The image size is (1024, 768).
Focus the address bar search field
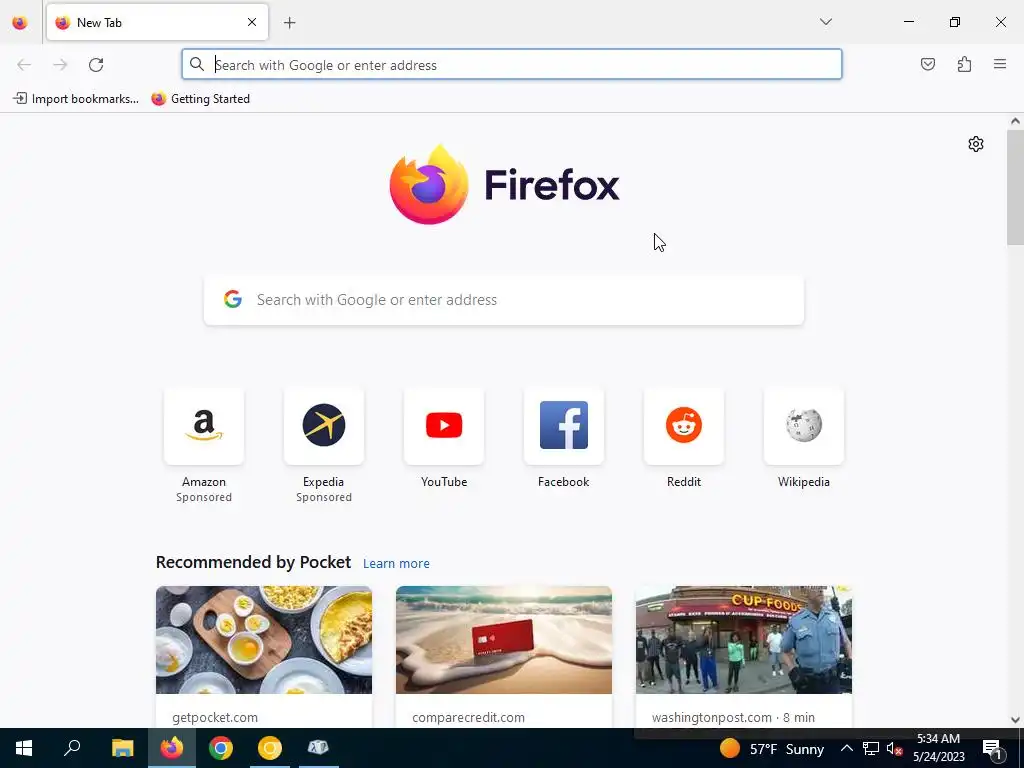(x=512, y=65)
